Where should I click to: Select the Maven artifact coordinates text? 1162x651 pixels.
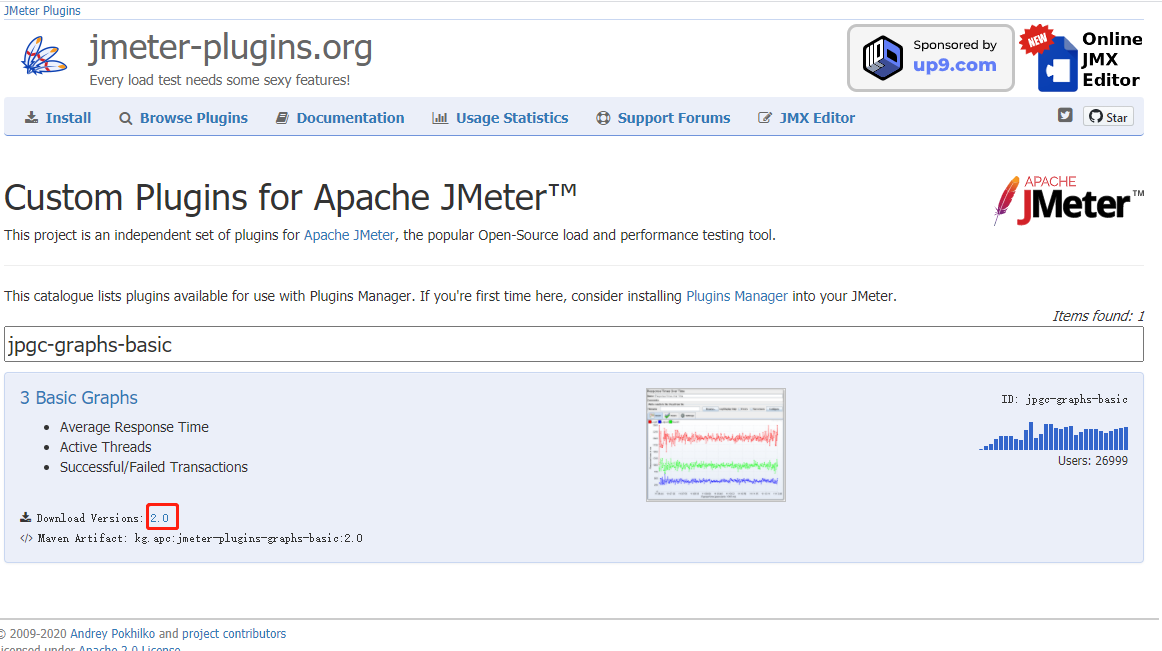click(x=248, y=538)
